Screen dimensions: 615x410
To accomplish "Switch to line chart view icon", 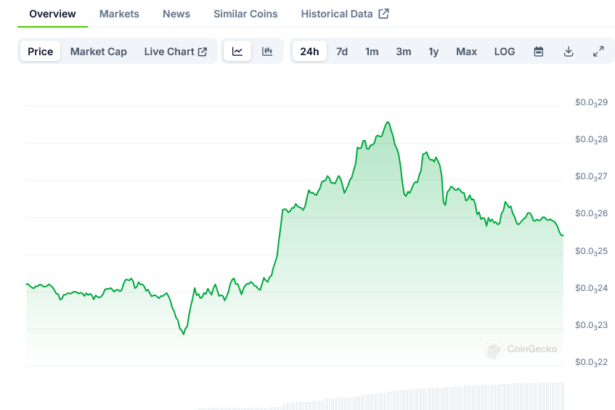I will click(237, 51).
